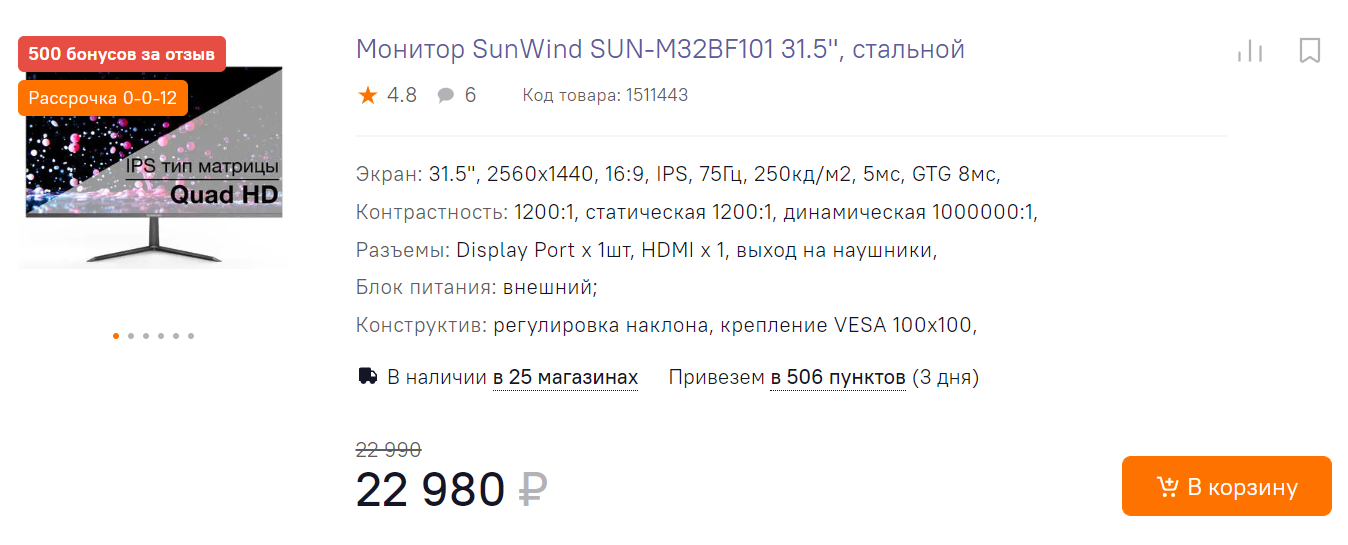Jump to the fourth image dot
Viewport: 1348px width, 545px height.
tap(161, 336)
